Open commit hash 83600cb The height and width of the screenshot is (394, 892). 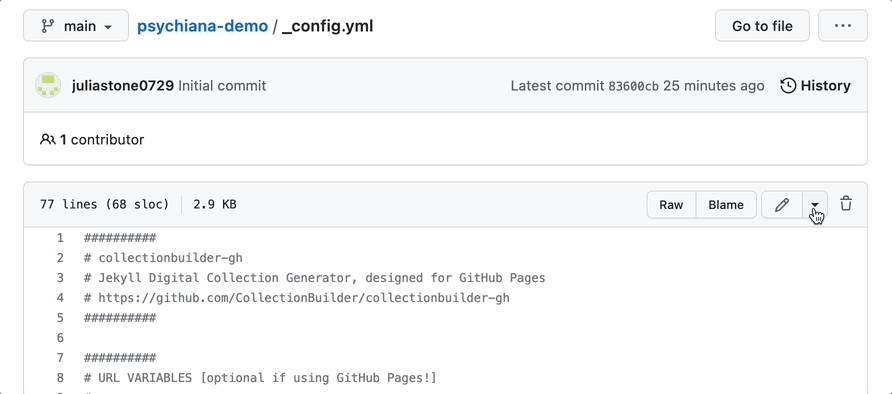(x=633, y=86)
